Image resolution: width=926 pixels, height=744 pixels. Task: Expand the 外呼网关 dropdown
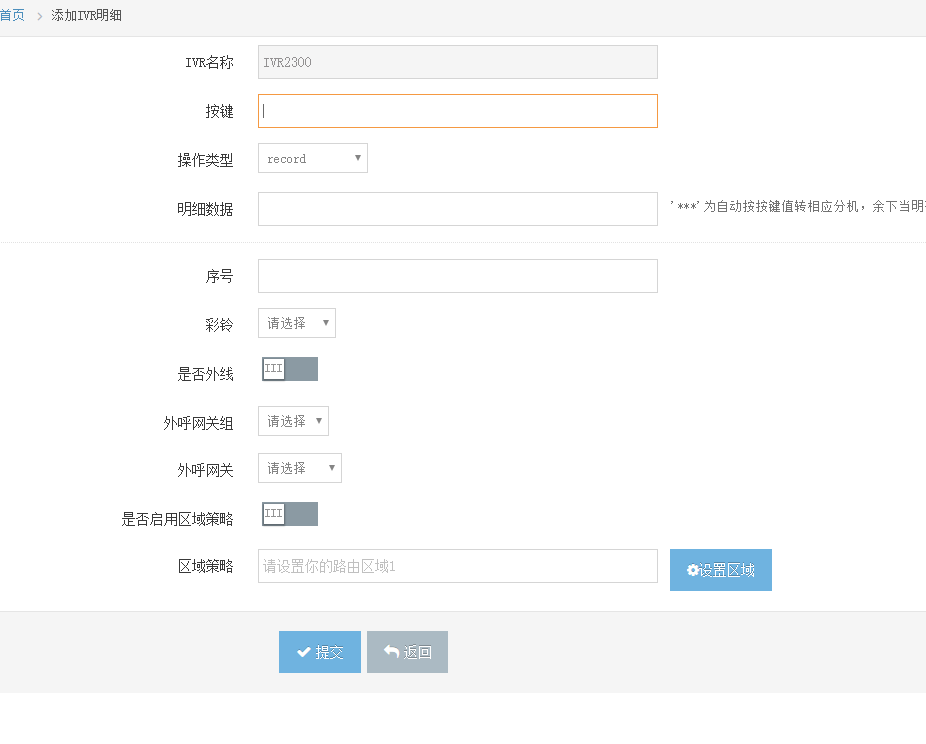coord(300,468)
